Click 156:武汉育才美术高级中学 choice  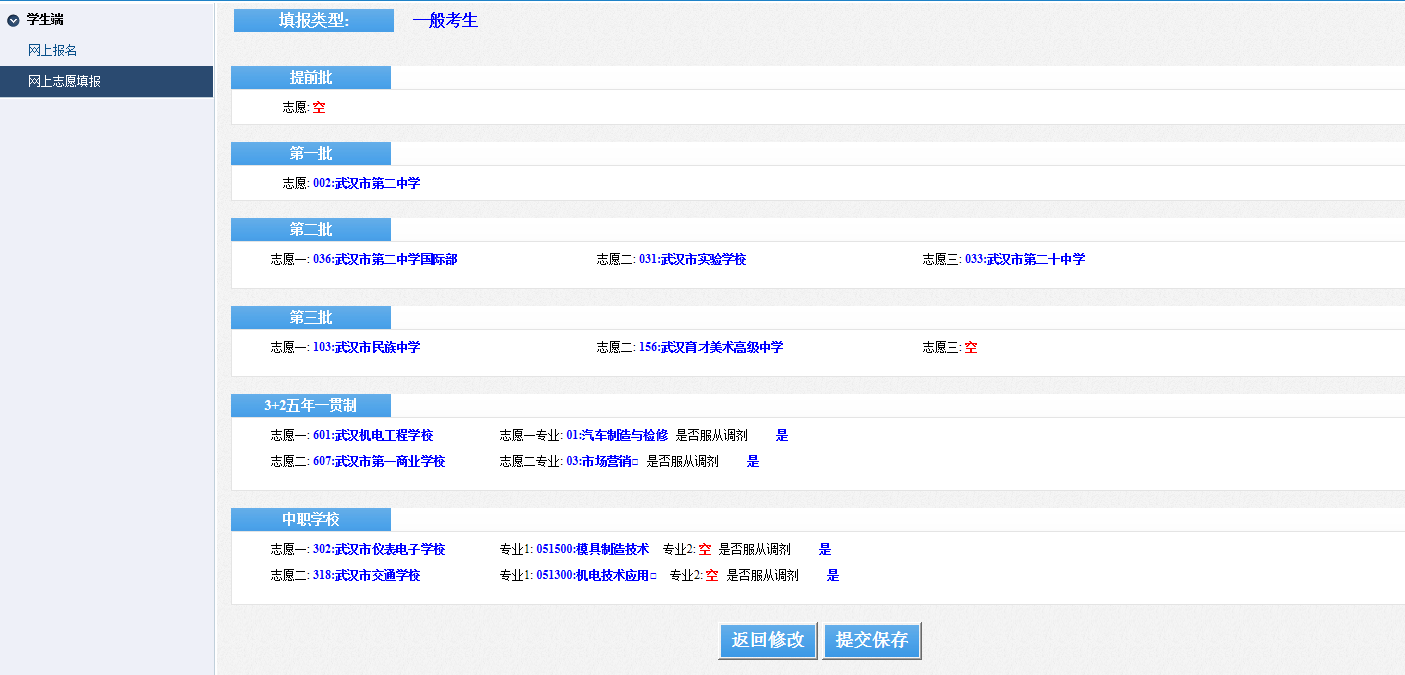710,348
